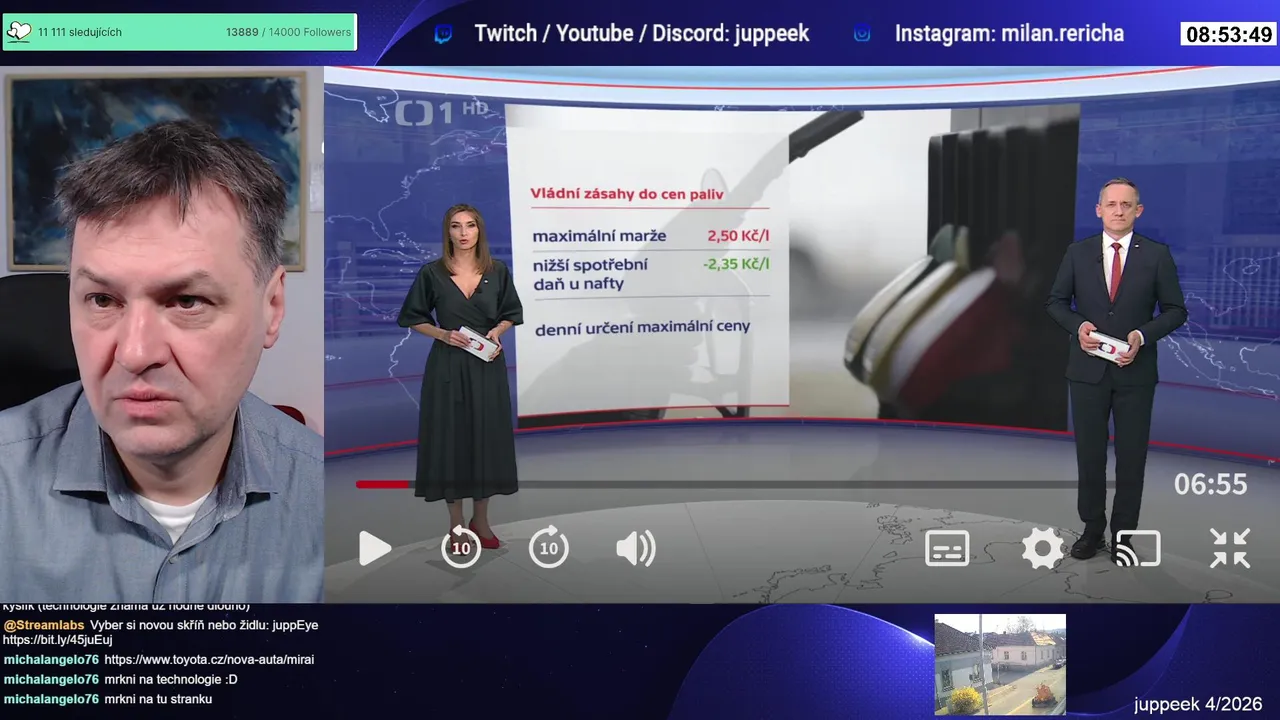Skip forward 10 seconds

click(549, 547)
